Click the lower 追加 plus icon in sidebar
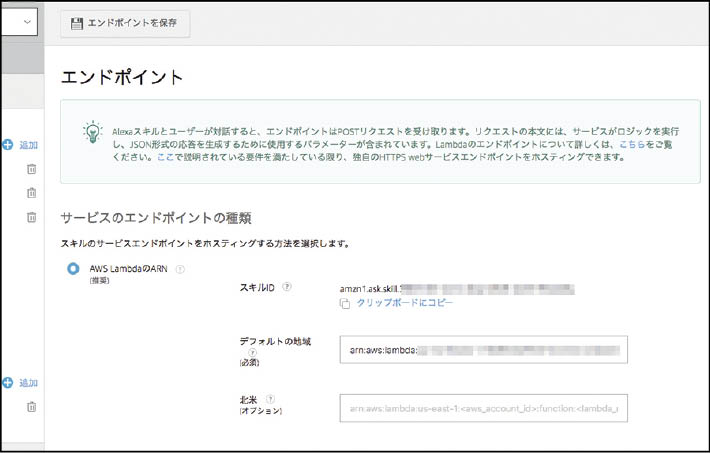The width and height of the screenshot is (710, 453). (8, 383)
